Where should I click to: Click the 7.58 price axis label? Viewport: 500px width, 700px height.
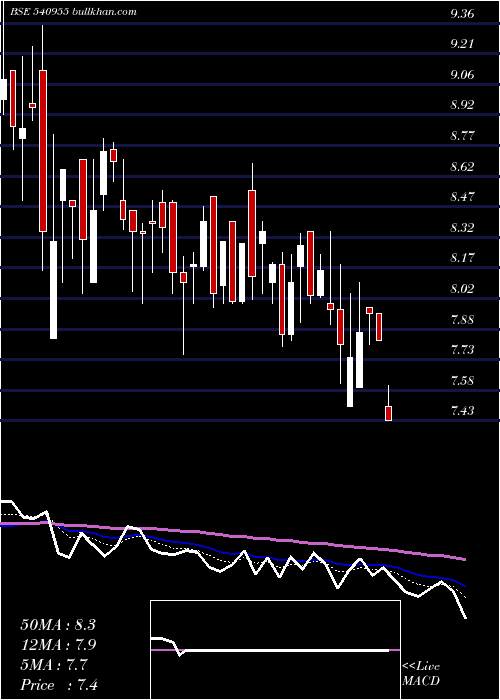462,381
